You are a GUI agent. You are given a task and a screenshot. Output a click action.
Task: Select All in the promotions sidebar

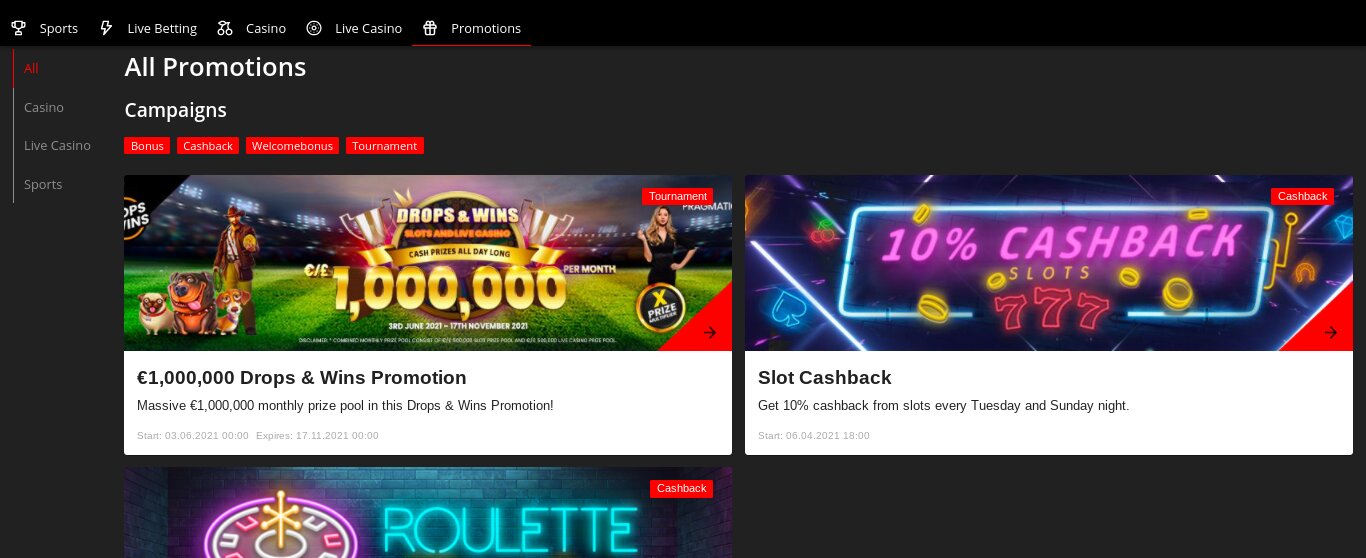click(x=32, y=68)
